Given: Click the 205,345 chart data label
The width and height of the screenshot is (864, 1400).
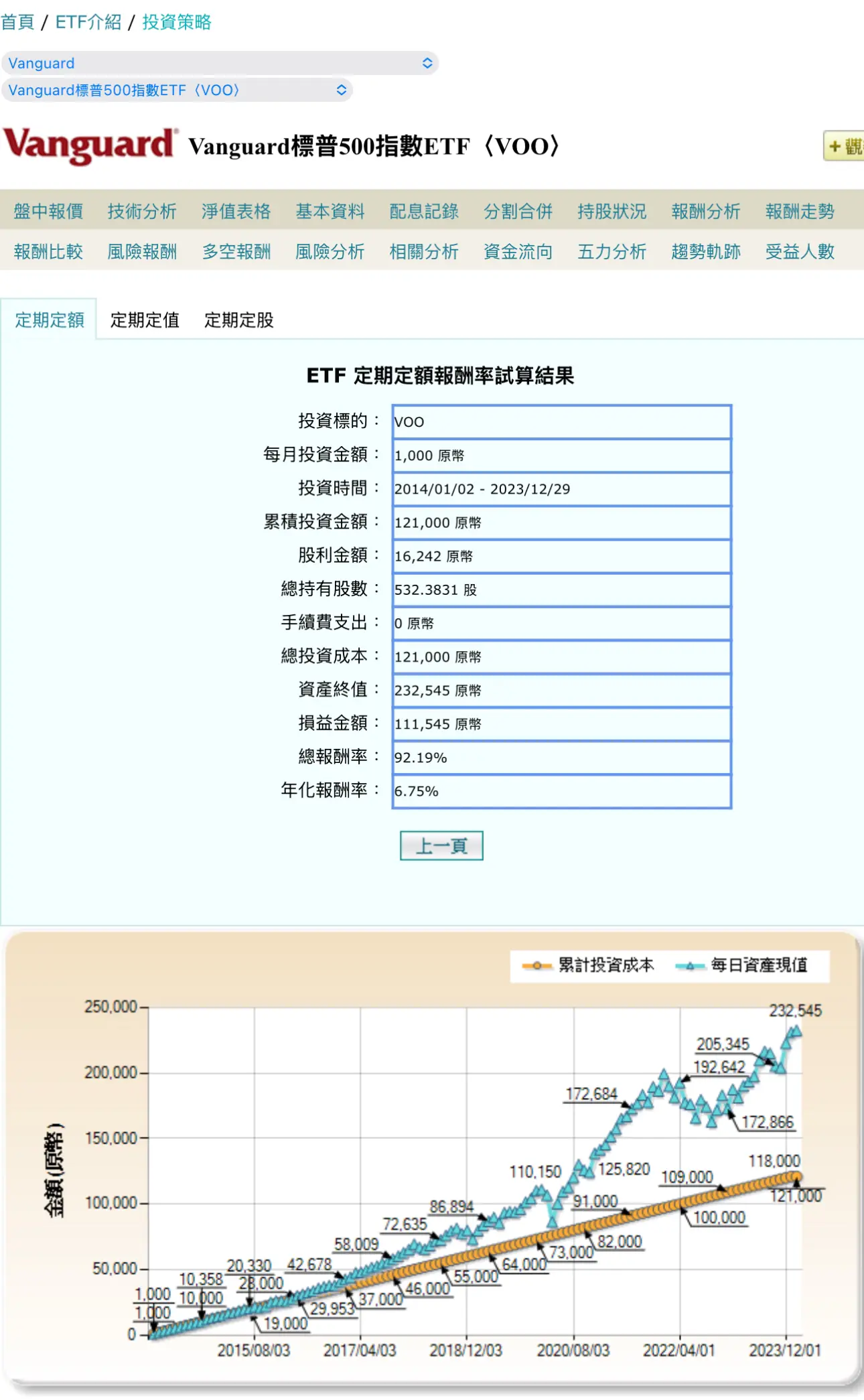Looking at the screenshot, I should coord(723,1044).
